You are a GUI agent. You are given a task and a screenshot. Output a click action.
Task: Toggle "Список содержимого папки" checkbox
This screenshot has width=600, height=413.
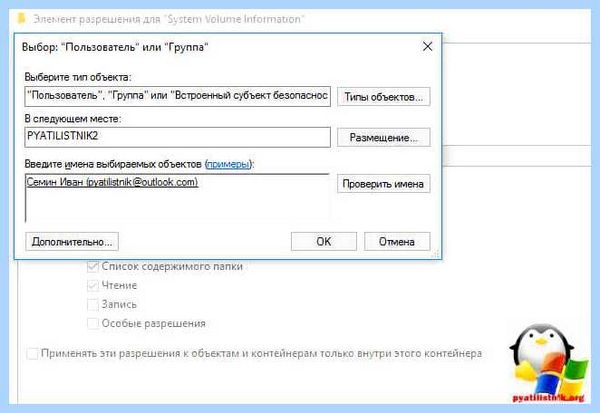(x=93, y=266)
